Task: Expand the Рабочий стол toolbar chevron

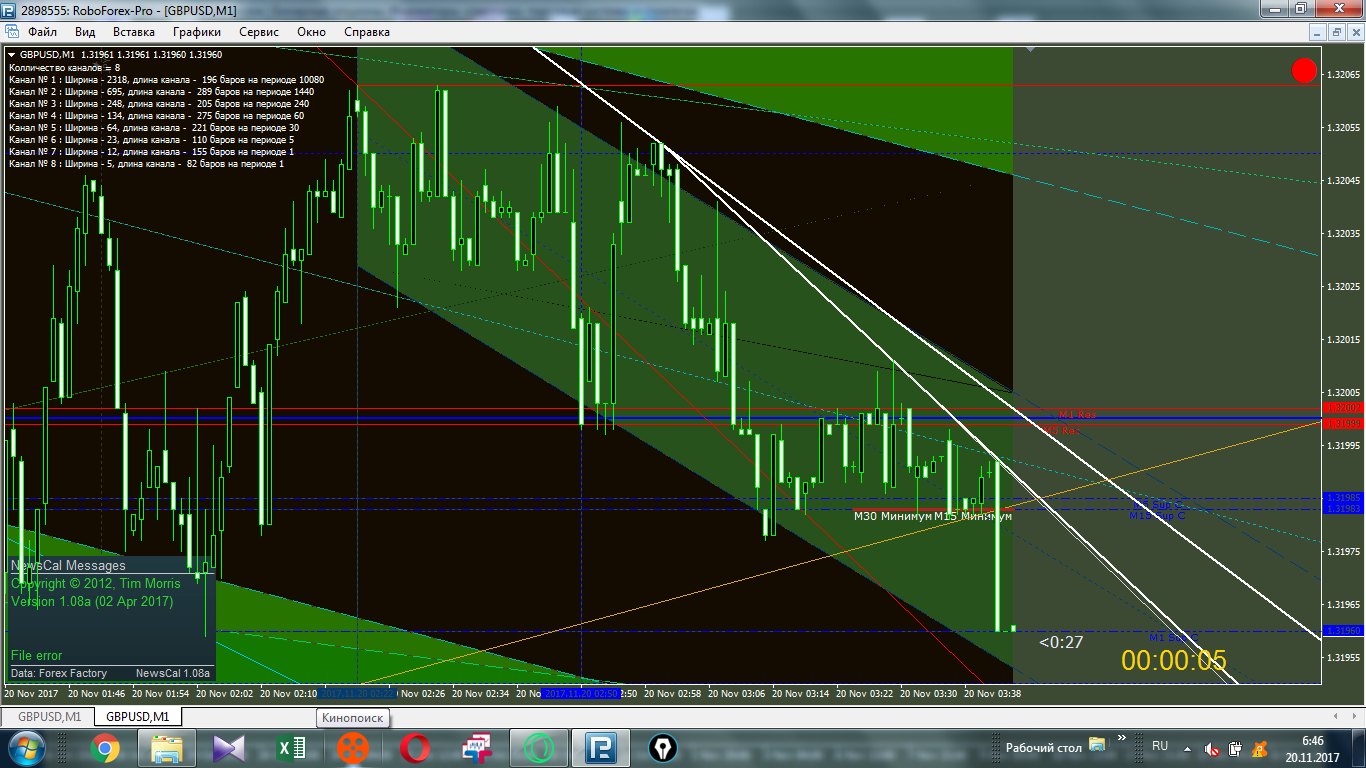Action: [x=1123, y=737]
